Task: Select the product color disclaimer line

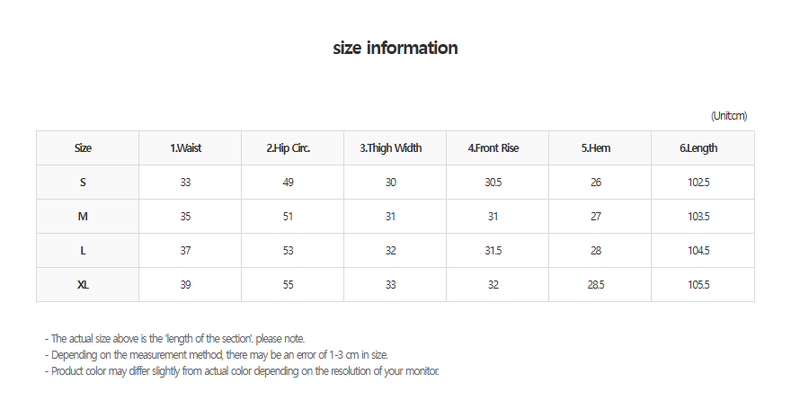Action: coord(242,371)
